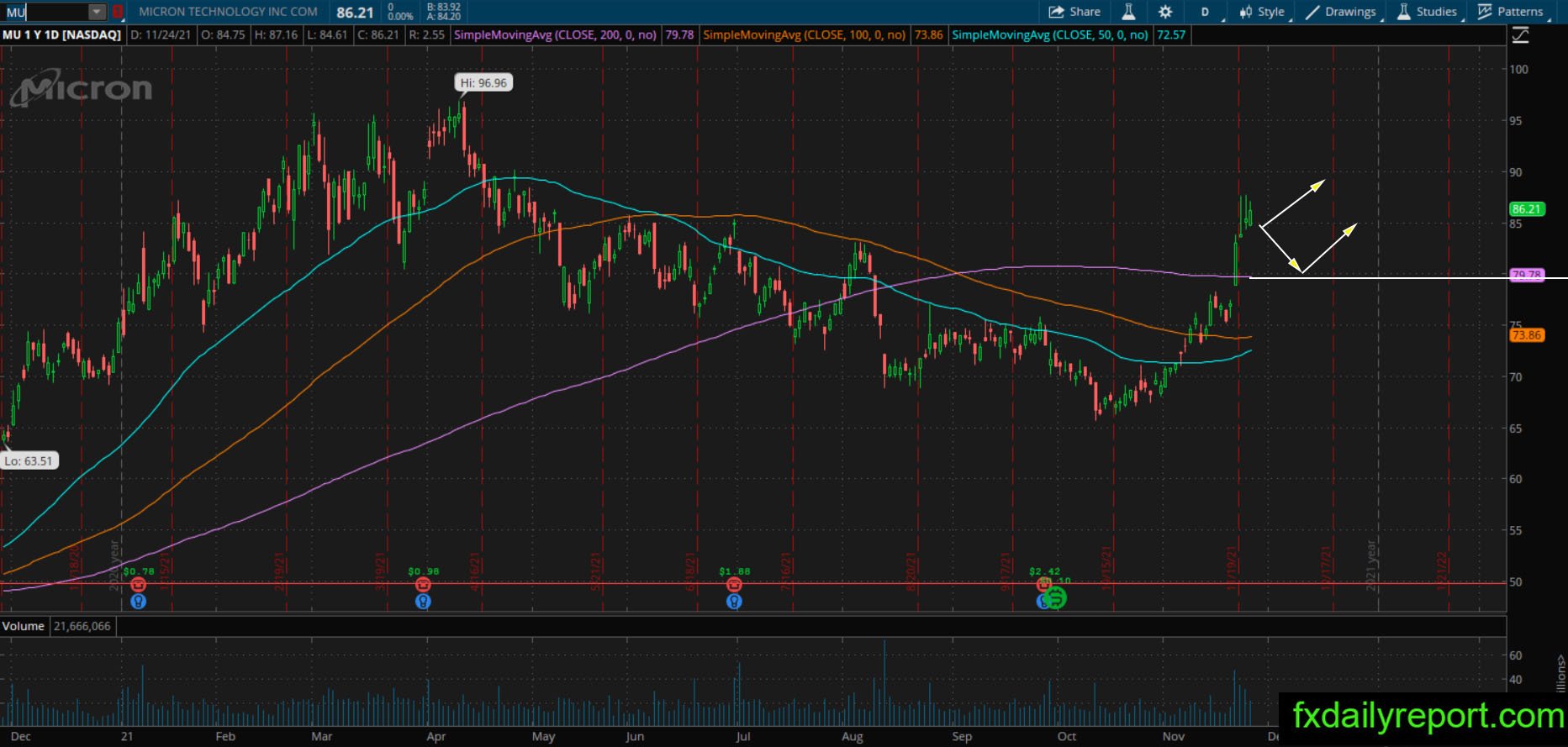Click the 100-period SimpleMovingAvg label
This screenshot has width=1568, height=747.
pyautogui.click(x=804, y=35)
